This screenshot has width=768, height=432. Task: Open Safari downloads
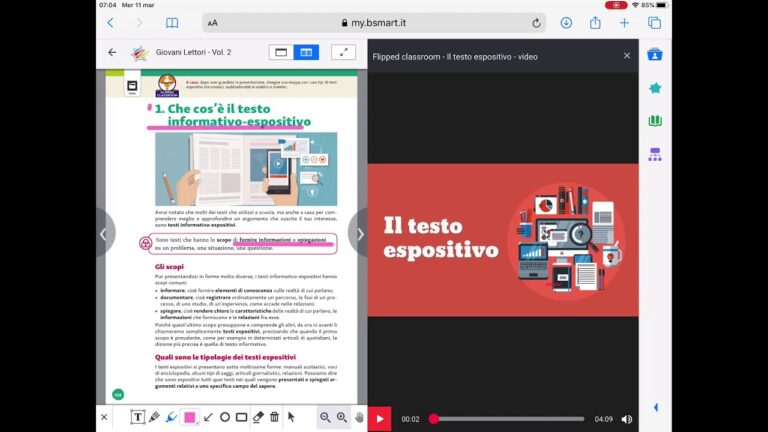(x=566, y=23)
